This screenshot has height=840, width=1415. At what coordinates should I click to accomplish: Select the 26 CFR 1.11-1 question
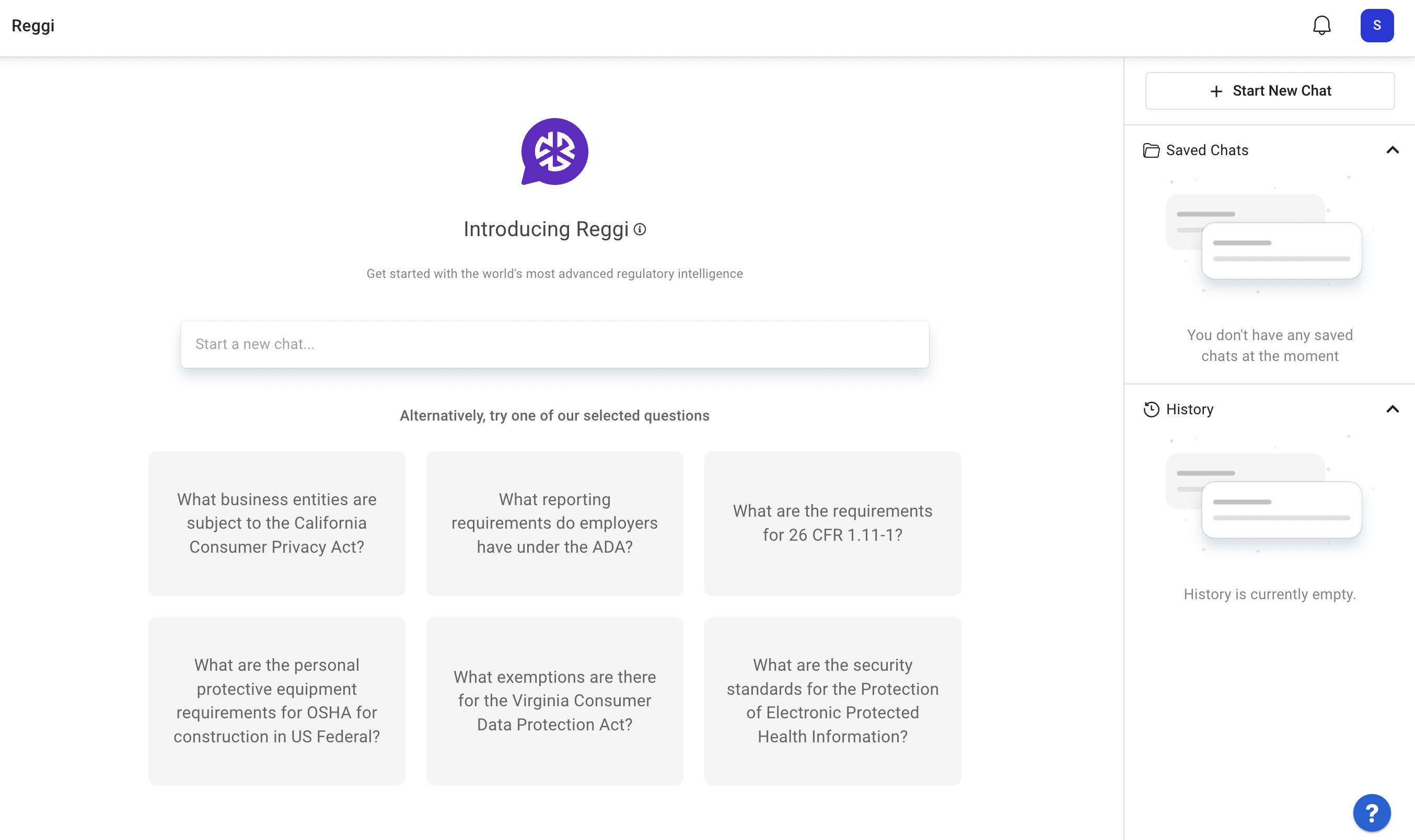[832, 523]
